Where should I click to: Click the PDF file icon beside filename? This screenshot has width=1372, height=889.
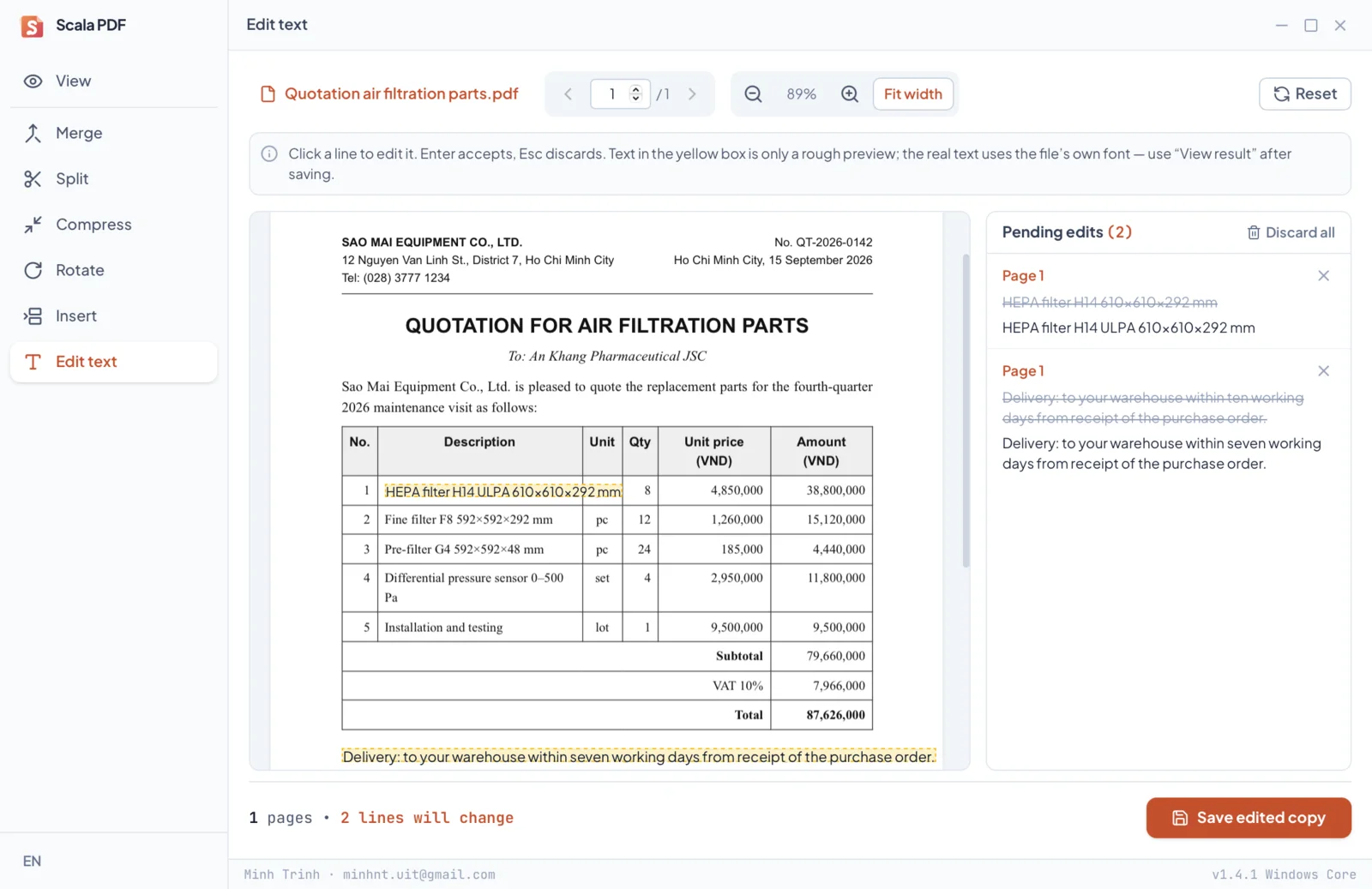(x=268, y=93)
